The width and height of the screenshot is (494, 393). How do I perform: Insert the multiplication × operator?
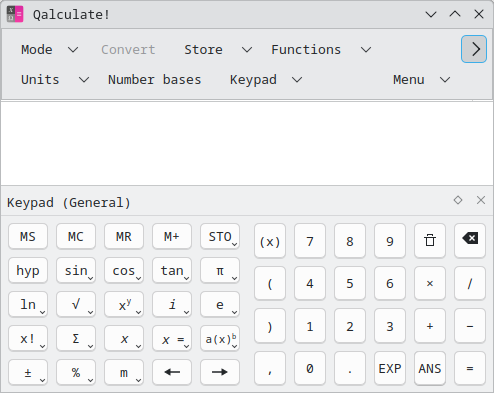[x=430, y=283]
